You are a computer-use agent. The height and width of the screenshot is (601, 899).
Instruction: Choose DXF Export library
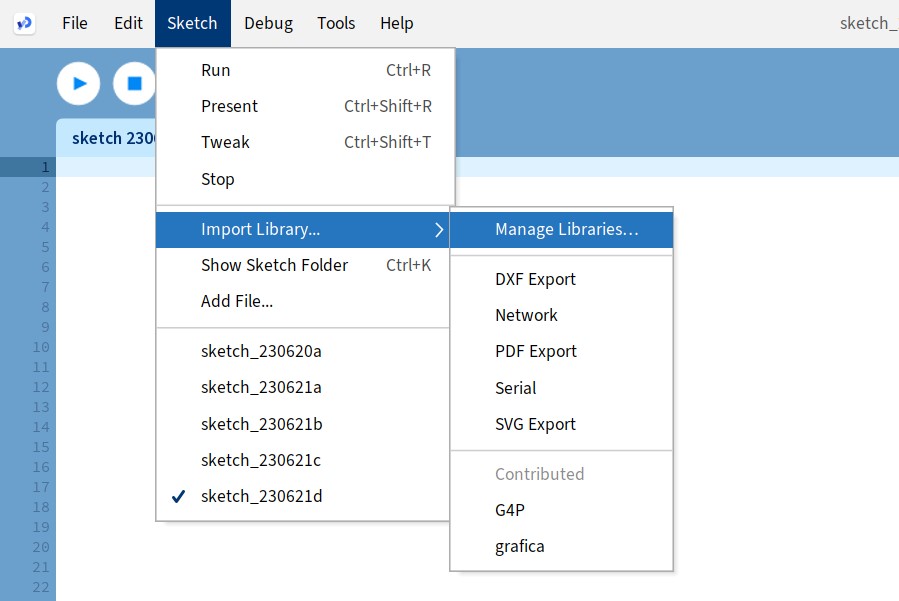(535, 279)
